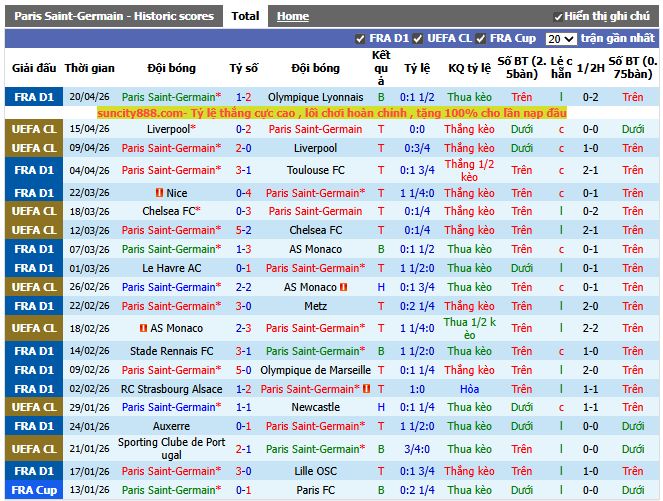Image resolution: width=663 pixels, height=501 pixels.
Task: Uncheck the FRA D1 league filter checkbox
Action: click(x=361, y=39)
